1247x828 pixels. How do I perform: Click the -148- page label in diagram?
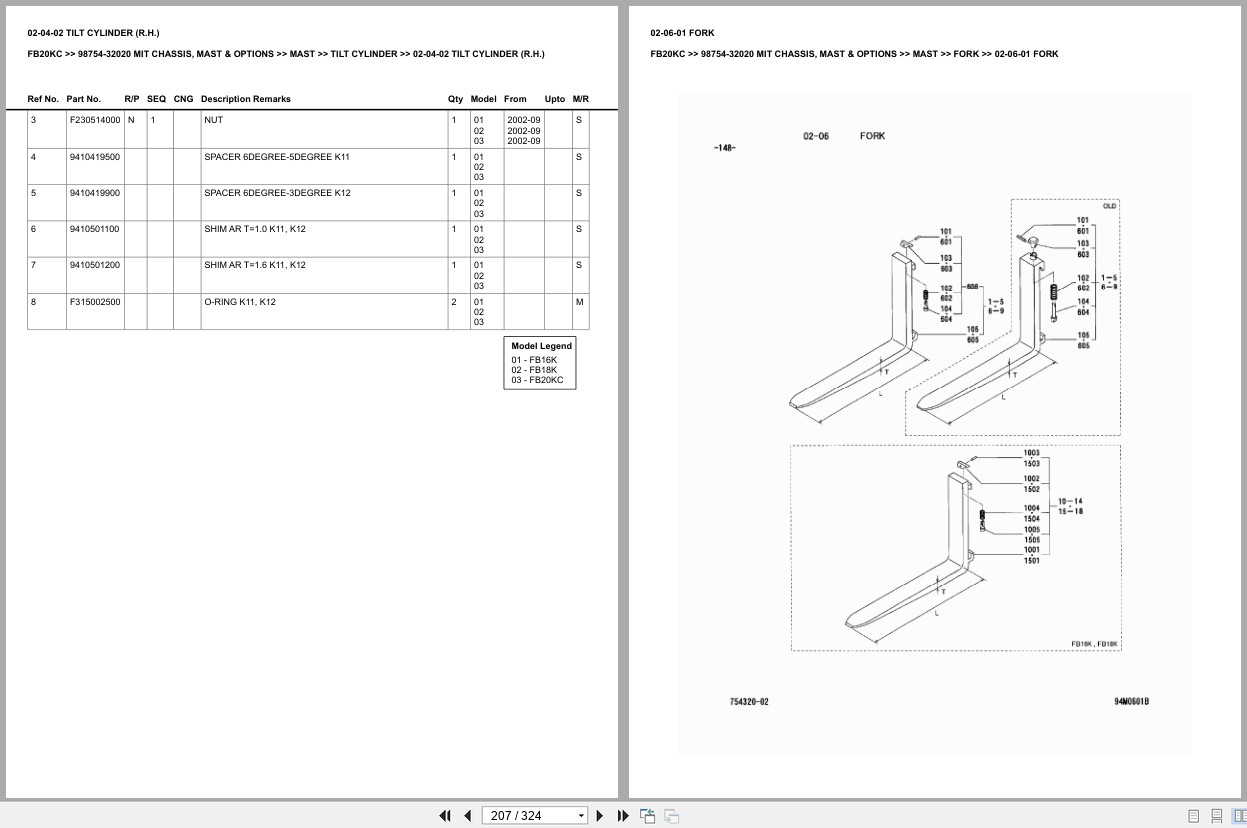(x=725, y=148)
